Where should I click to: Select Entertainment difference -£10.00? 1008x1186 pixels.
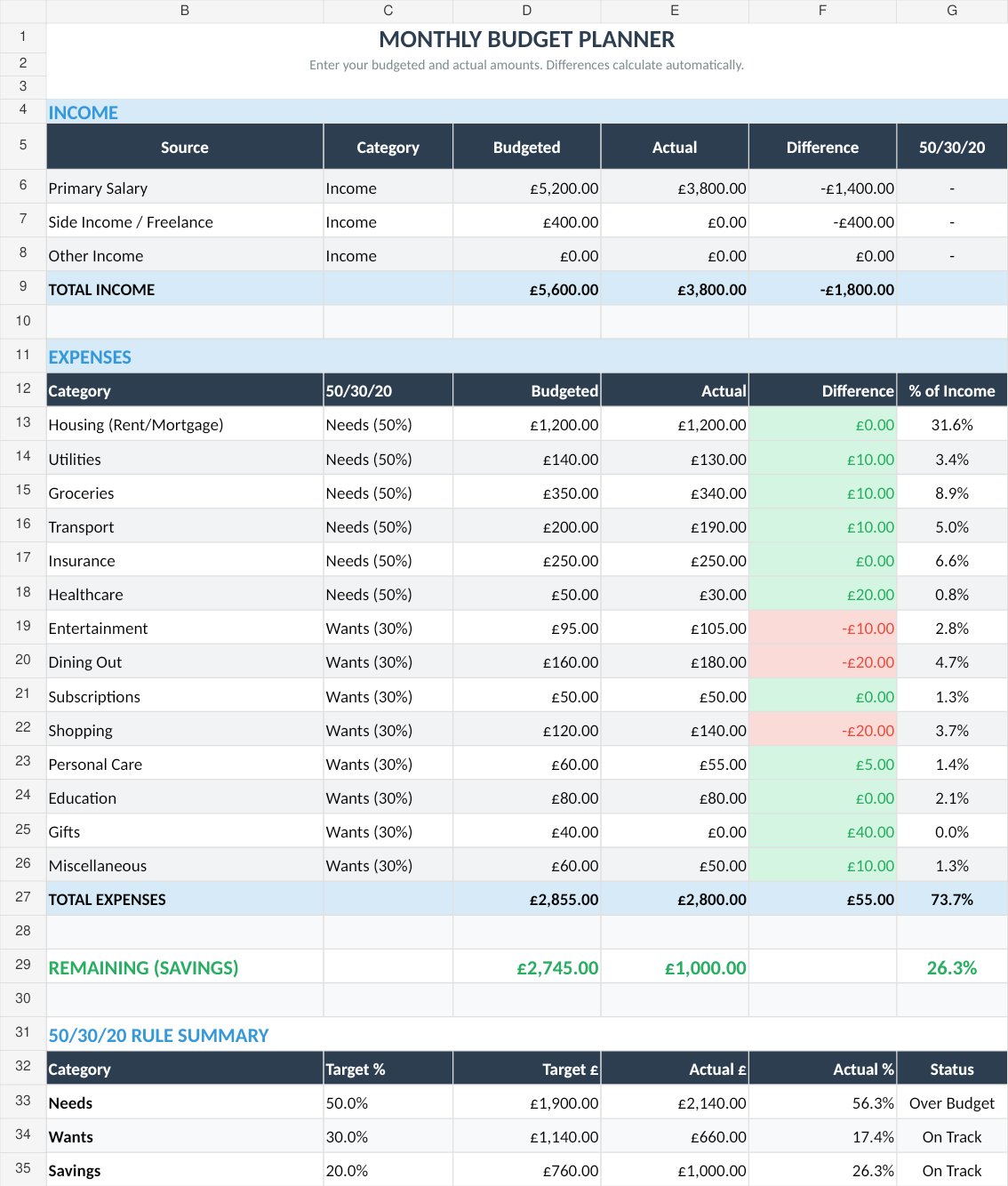coord(822,628)
